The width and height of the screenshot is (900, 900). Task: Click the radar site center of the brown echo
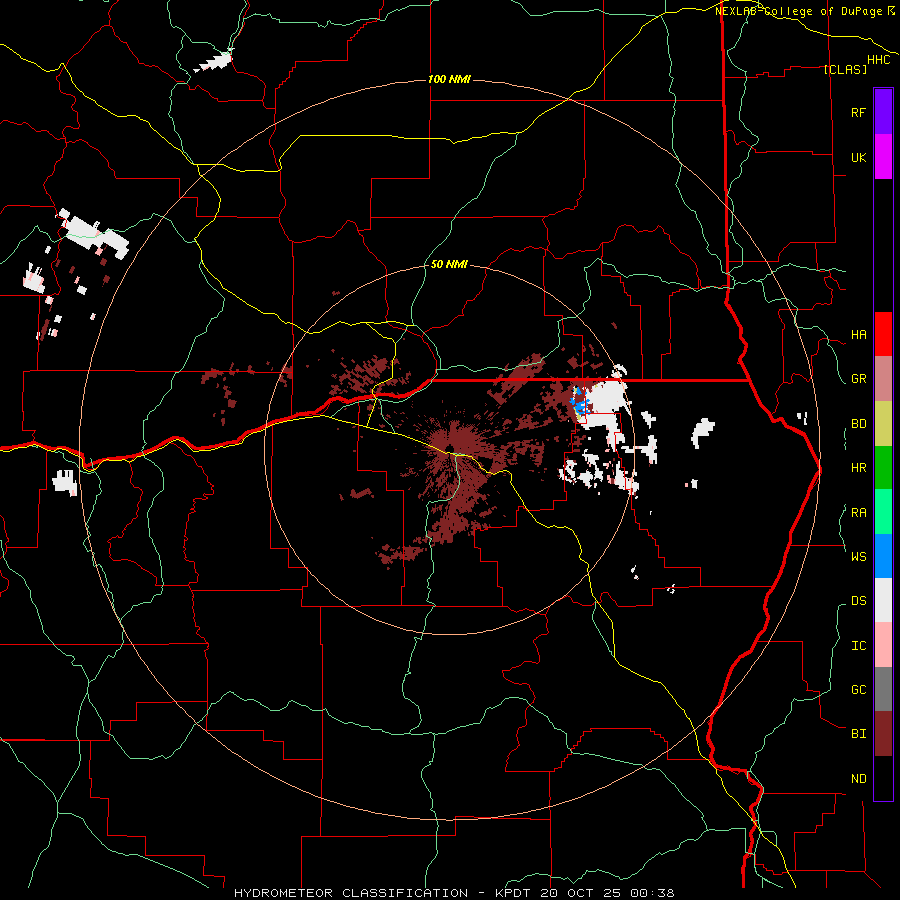pyautogui.click(x=449, y=449)
